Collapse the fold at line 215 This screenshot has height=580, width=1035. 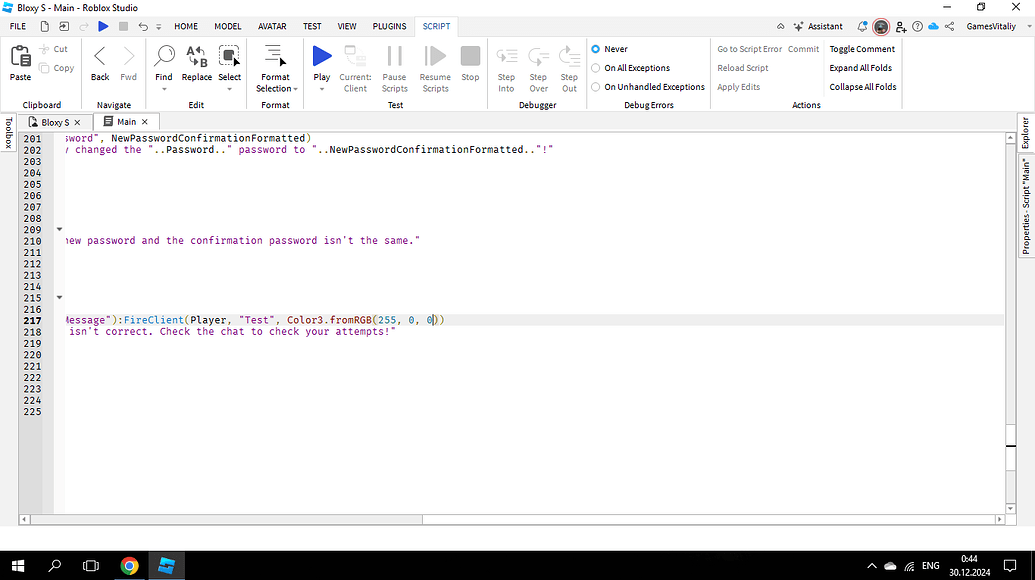click(x=59, y=298)
